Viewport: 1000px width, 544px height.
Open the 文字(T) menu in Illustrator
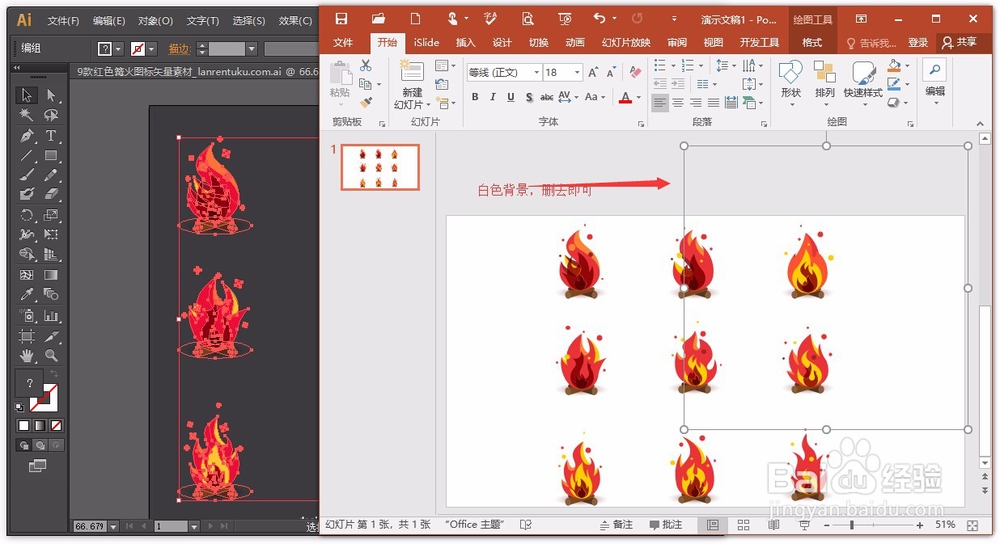pyautogui.click(x=203, y=20)
